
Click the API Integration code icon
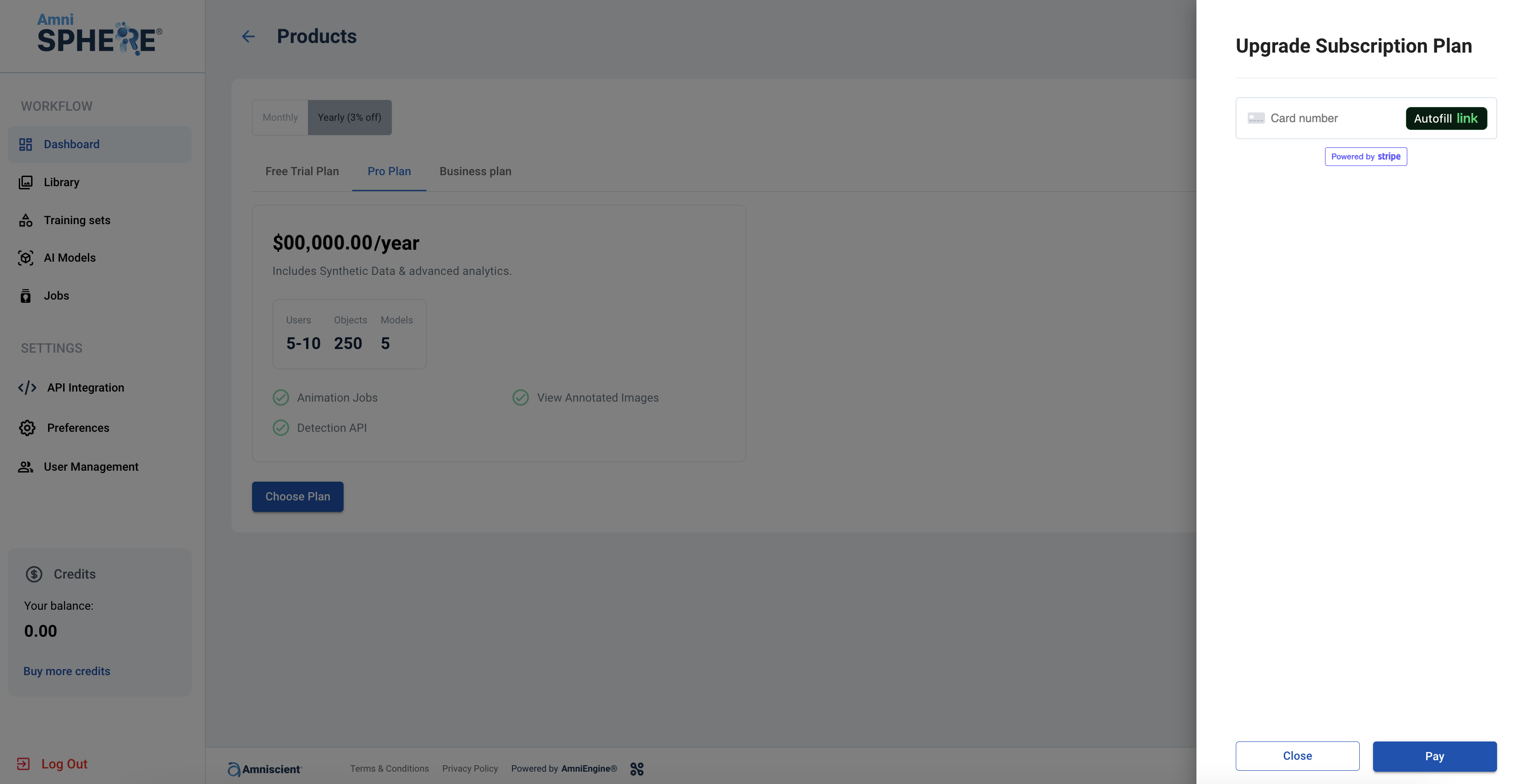(x=27, y=388)
